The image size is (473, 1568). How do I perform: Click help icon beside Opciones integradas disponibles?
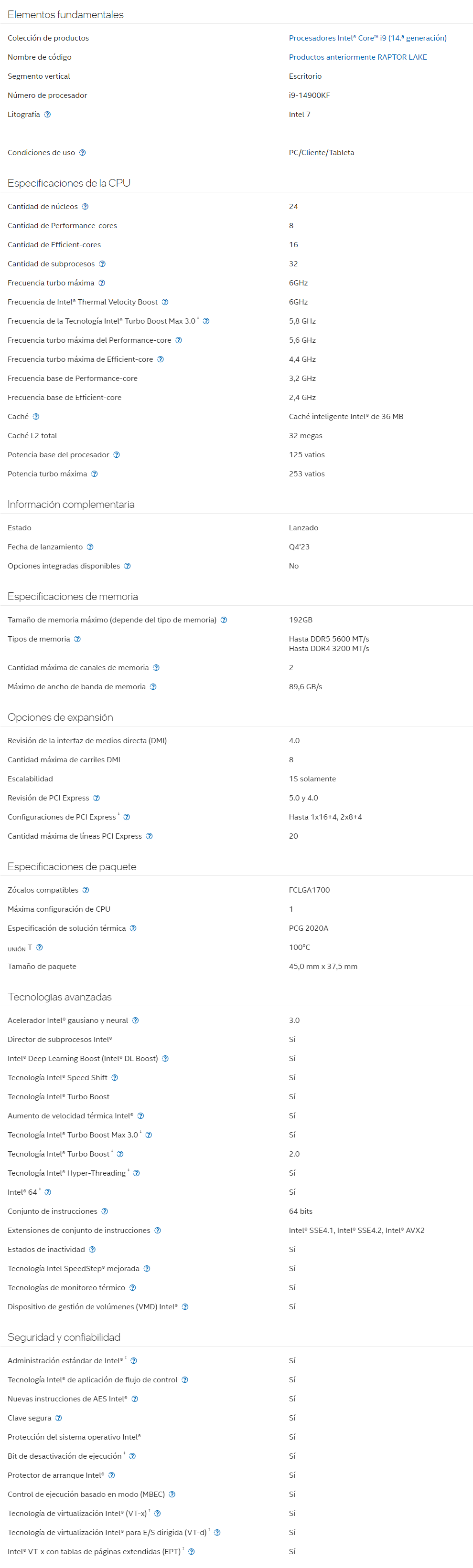pos(128,566)
